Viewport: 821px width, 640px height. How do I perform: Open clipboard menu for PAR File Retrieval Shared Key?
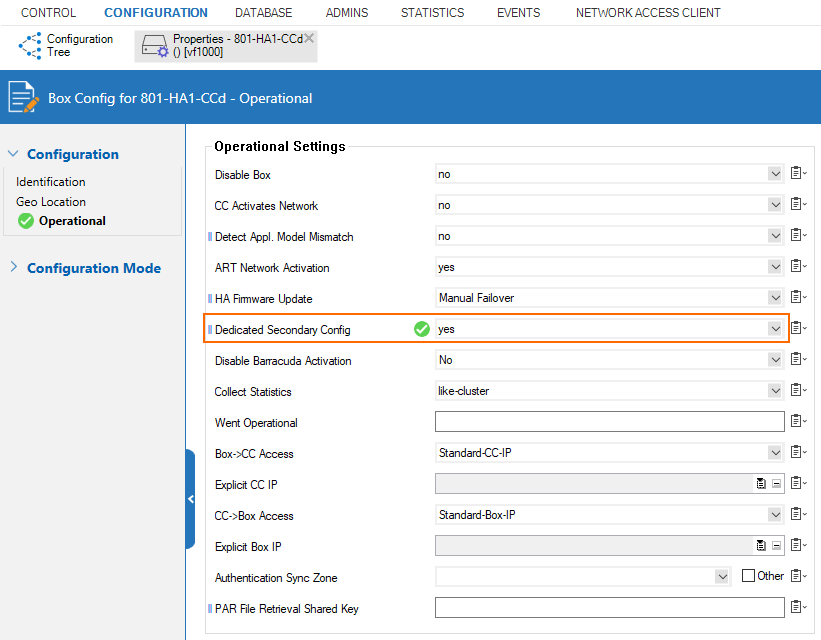(x=798, y=606)
